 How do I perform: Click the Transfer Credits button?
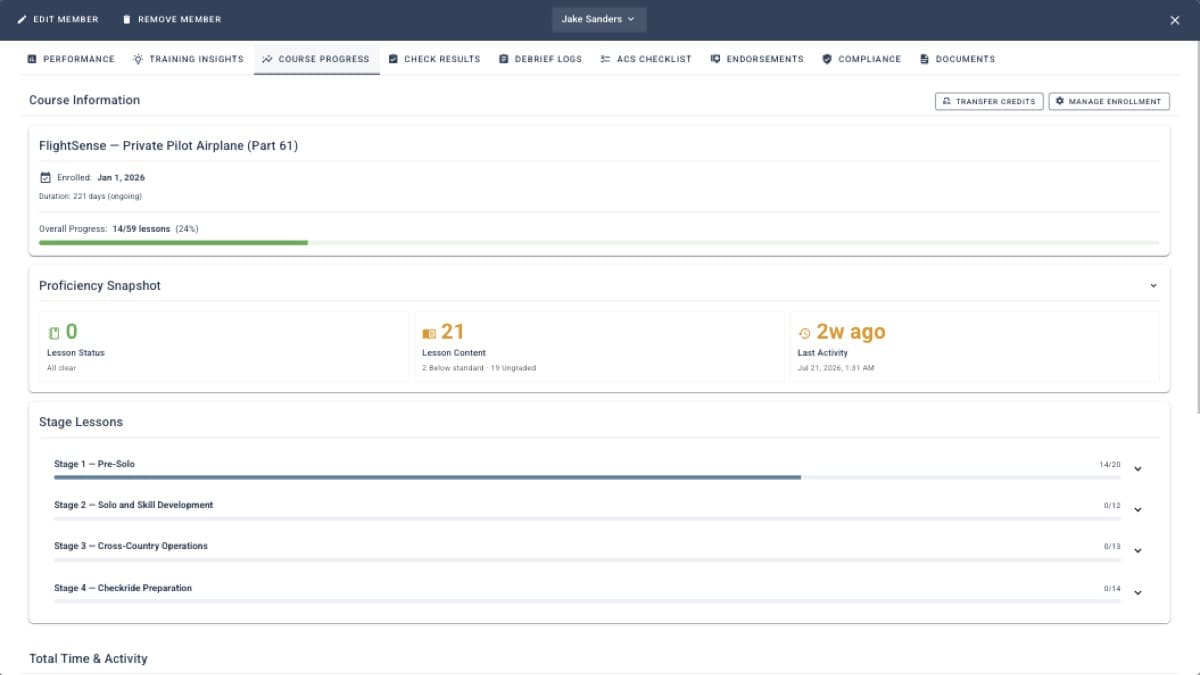coord(989,101)
